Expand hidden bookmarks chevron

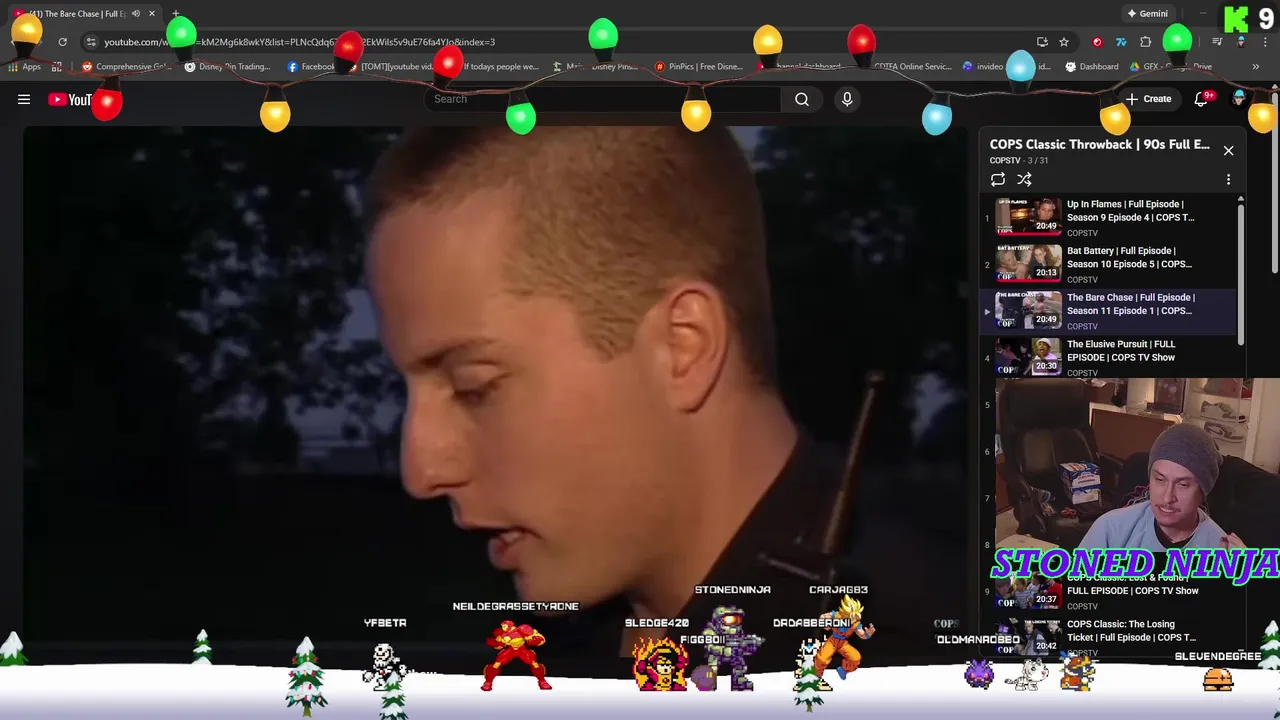pyautogui.click(x=1256, y=67)
